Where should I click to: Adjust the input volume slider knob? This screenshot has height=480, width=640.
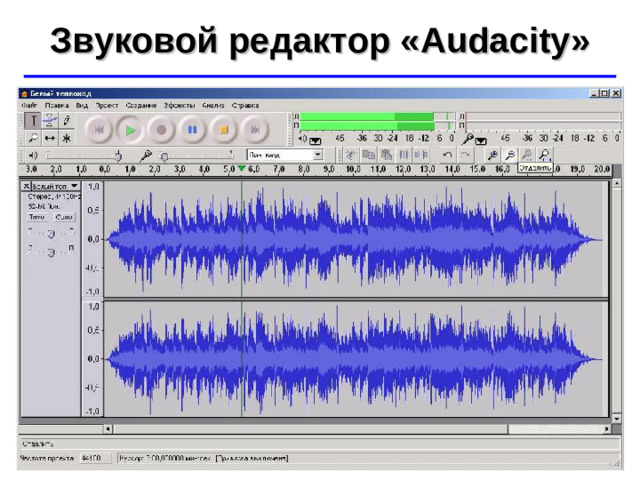164,157
